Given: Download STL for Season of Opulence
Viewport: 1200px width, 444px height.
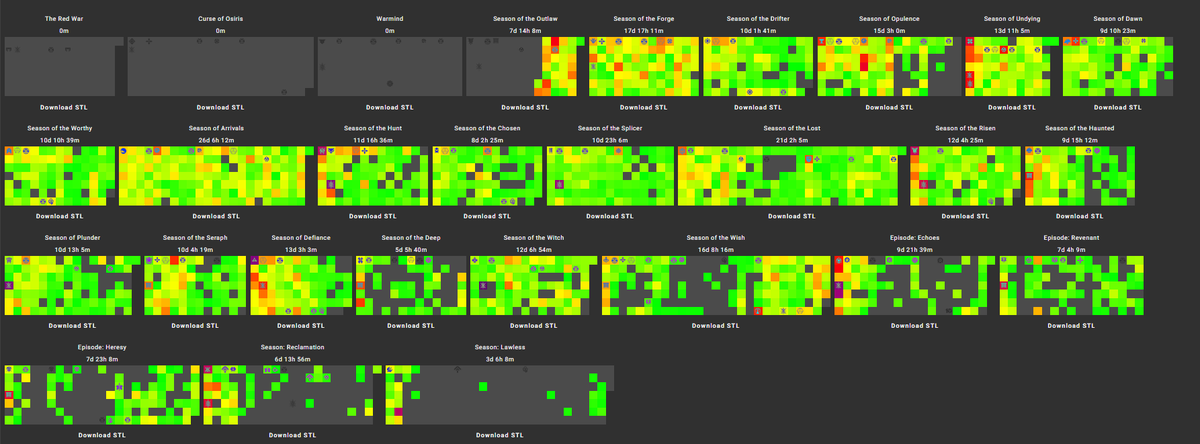Looking at the screenshot, I should [x=889, y=107].
